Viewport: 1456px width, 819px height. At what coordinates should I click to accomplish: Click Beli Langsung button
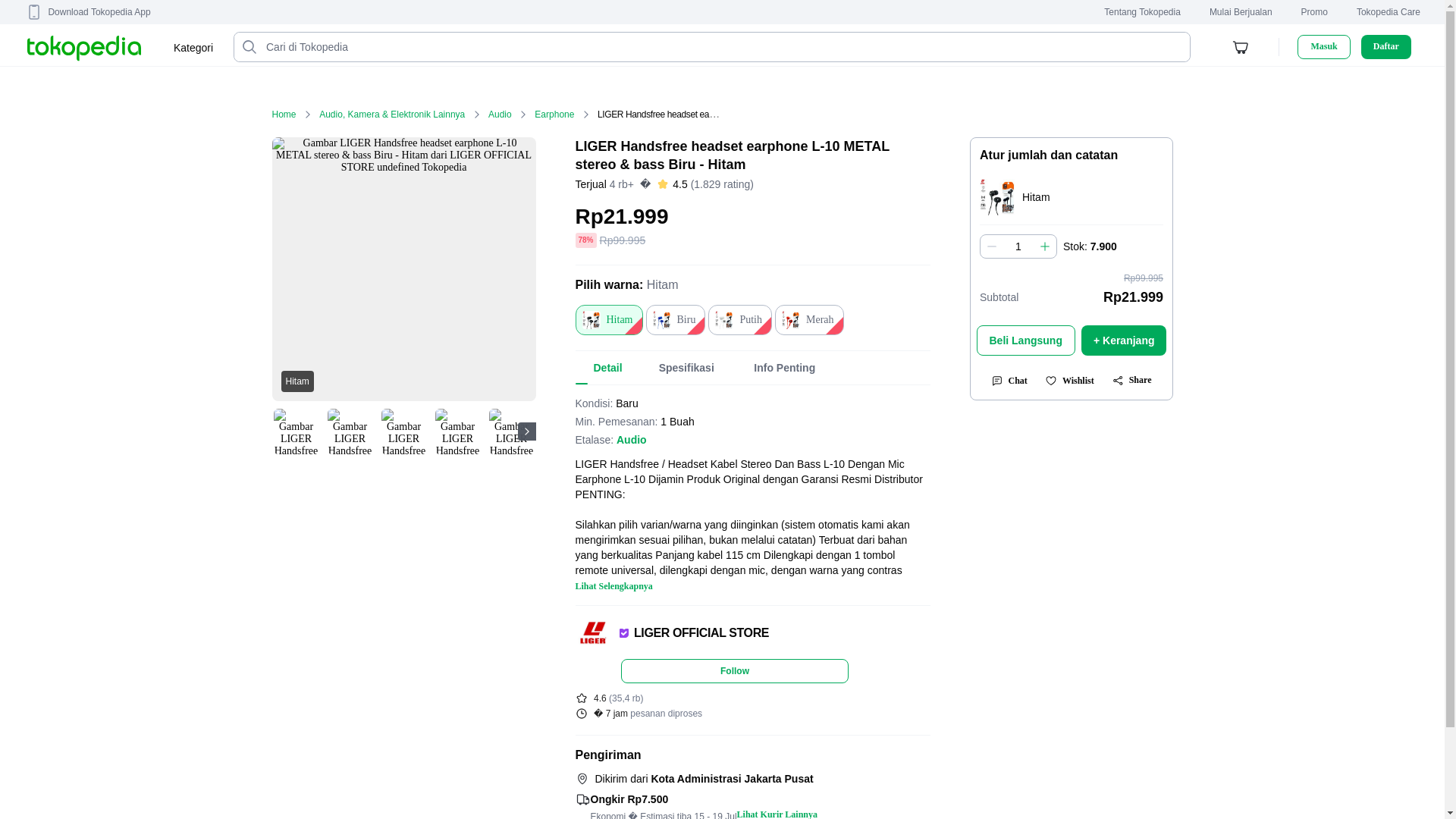tap(1026, 340)
